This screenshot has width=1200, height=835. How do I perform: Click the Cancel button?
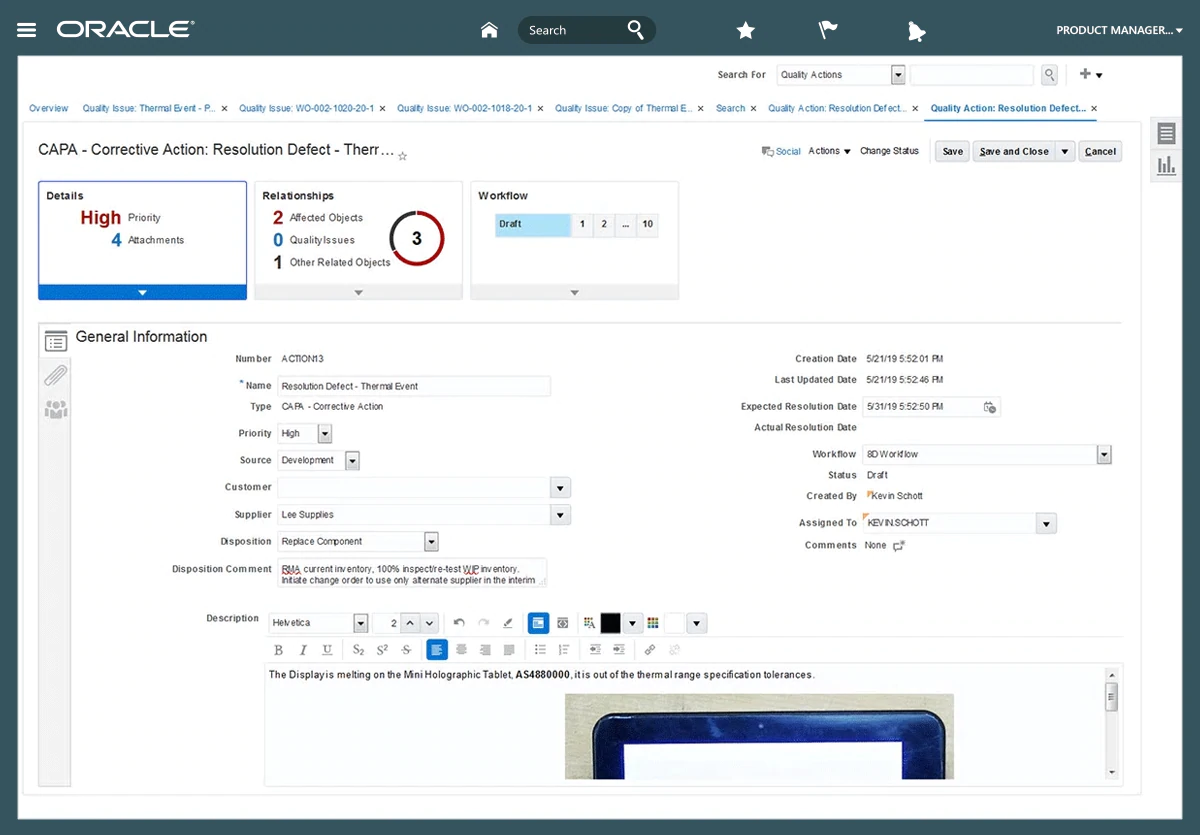tap(1100, 152)
